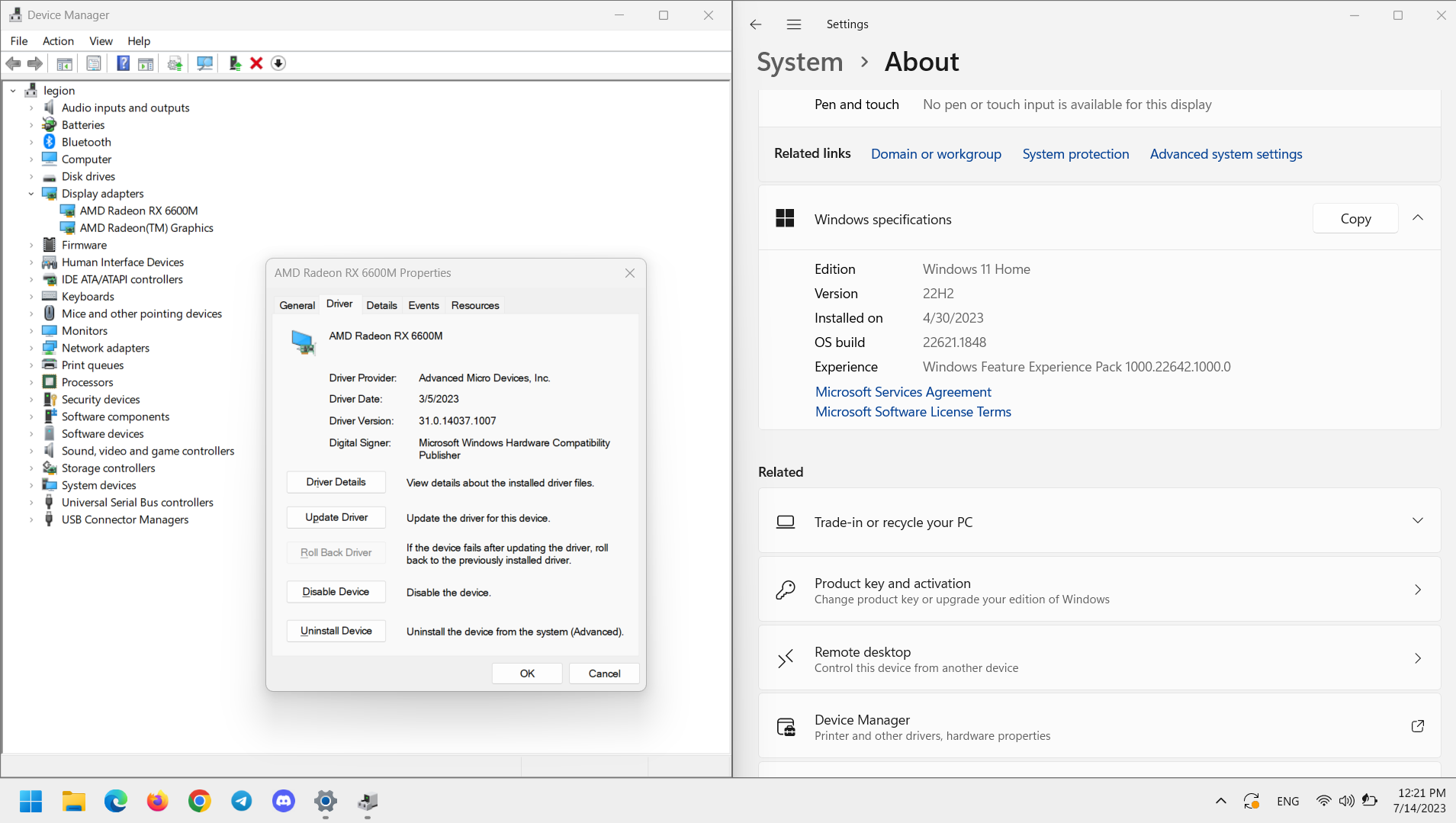Switch to the General tab in Properties
Viewport: 1456px width, 823px height.
(297, 305)
